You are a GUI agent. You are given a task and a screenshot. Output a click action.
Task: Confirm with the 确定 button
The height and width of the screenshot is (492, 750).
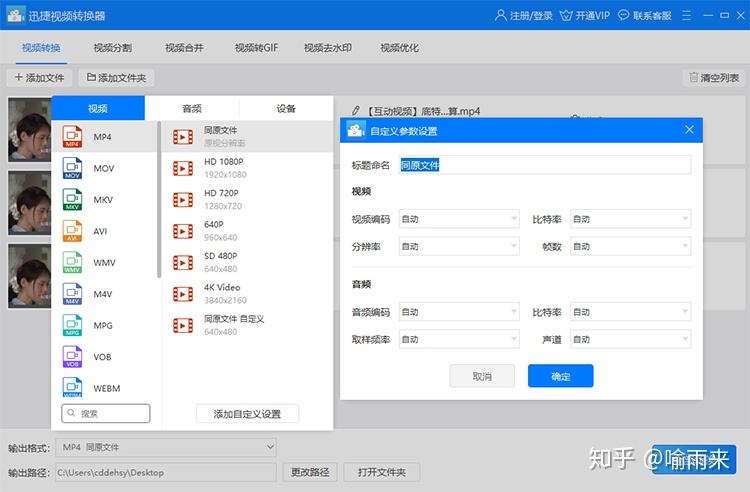pyautogui.click(x=561, y=376)
